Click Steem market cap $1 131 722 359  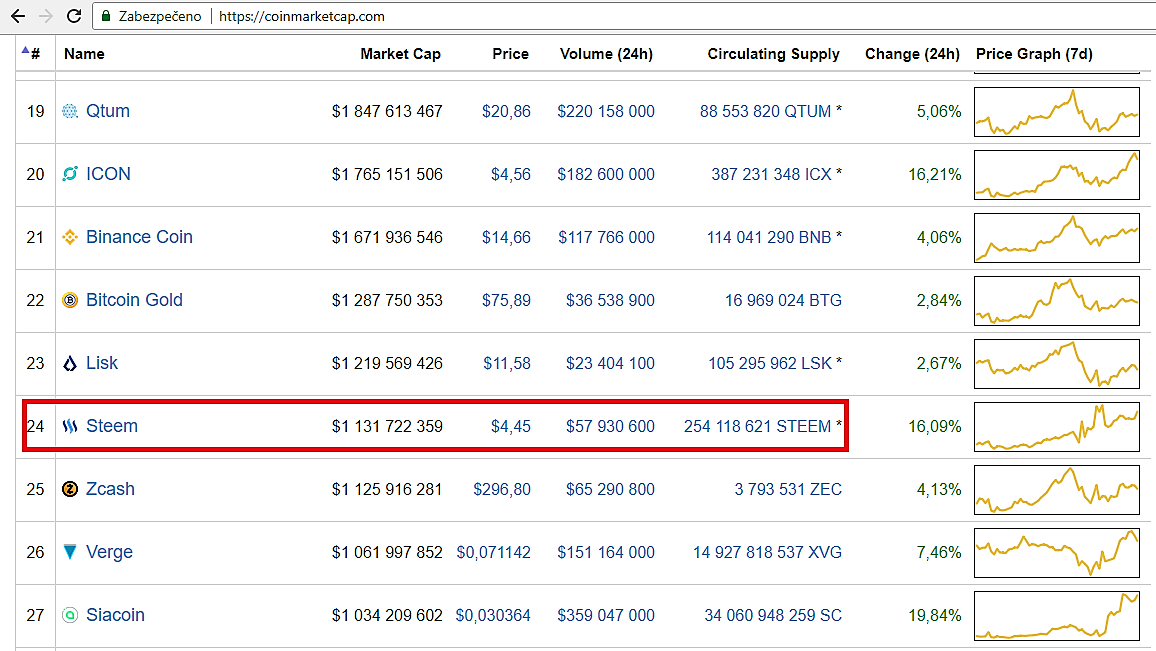(x=387, y=426)
